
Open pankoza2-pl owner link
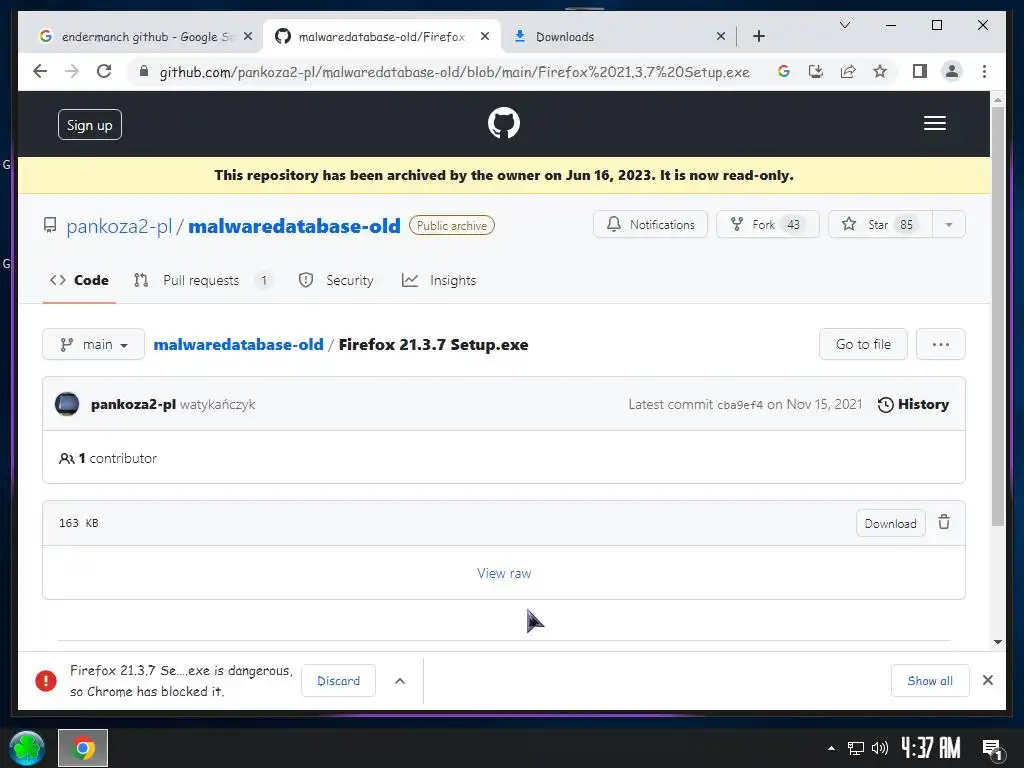(x=119, y=226)
